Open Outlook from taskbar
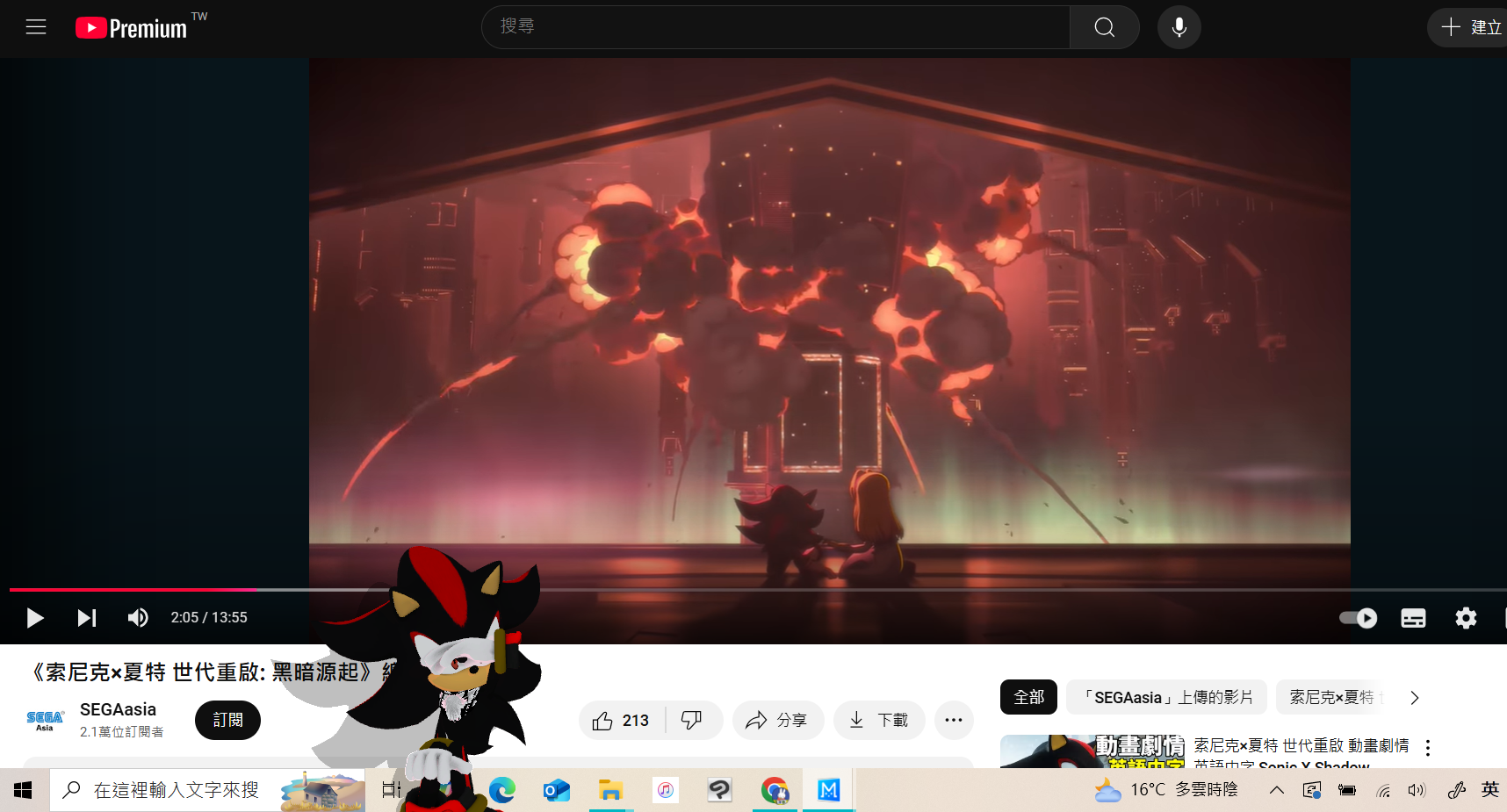This screenshot has width=1507, height=812. [x=557, y=790]
